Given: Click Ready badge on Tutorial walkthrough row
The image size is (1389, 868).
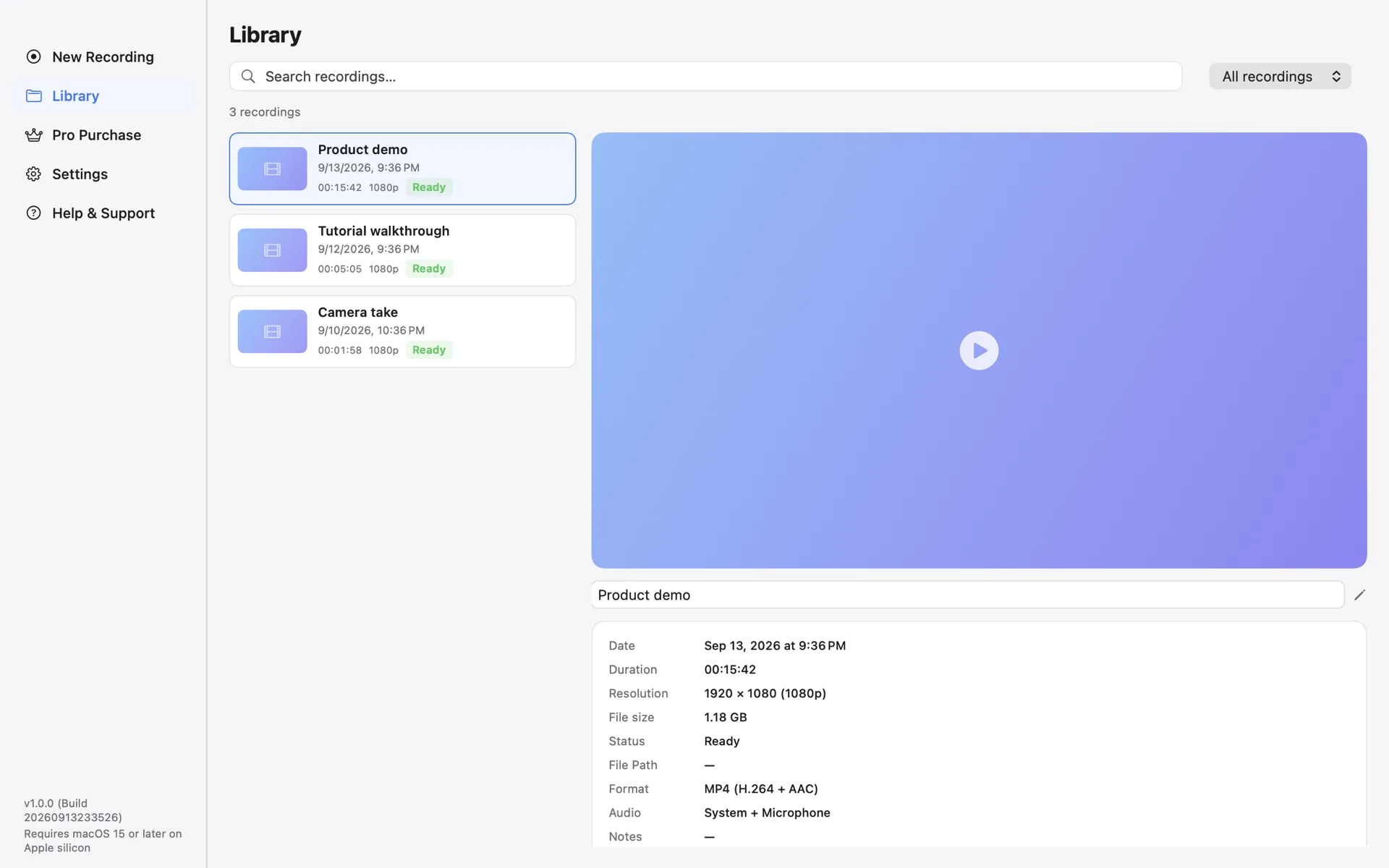Looking at the screenshot, I should coord(429,268).
